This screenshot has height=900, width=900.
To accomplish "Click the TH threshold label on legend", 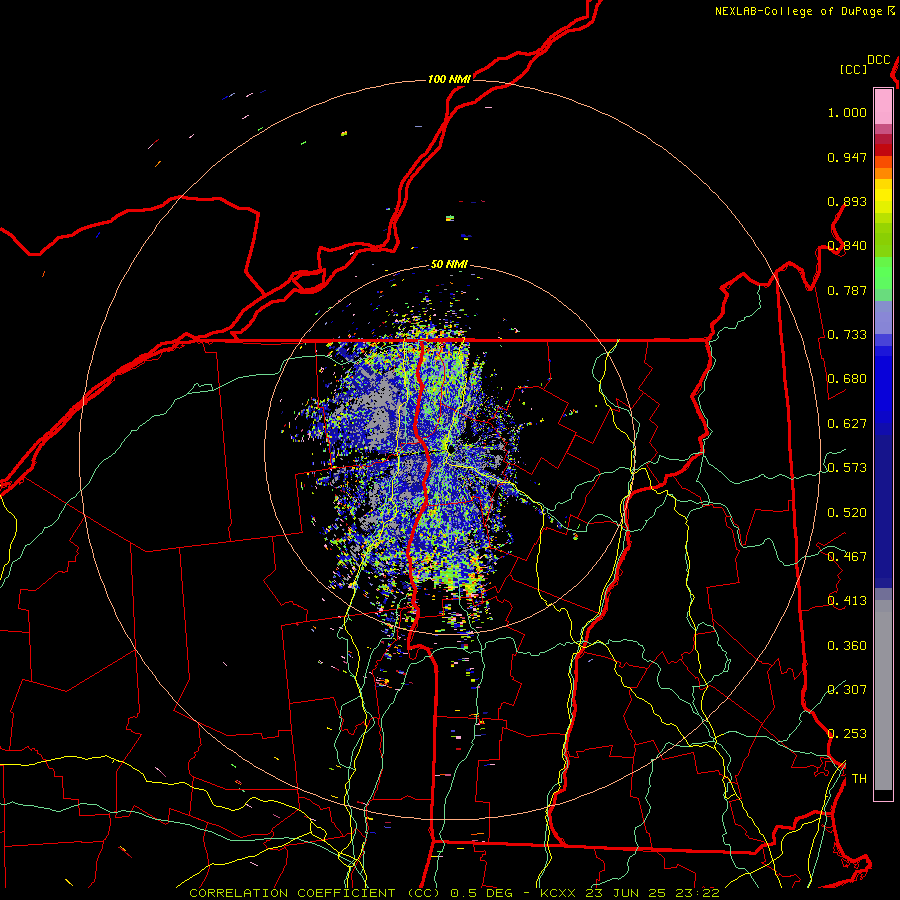I will (x=859, y=779).
